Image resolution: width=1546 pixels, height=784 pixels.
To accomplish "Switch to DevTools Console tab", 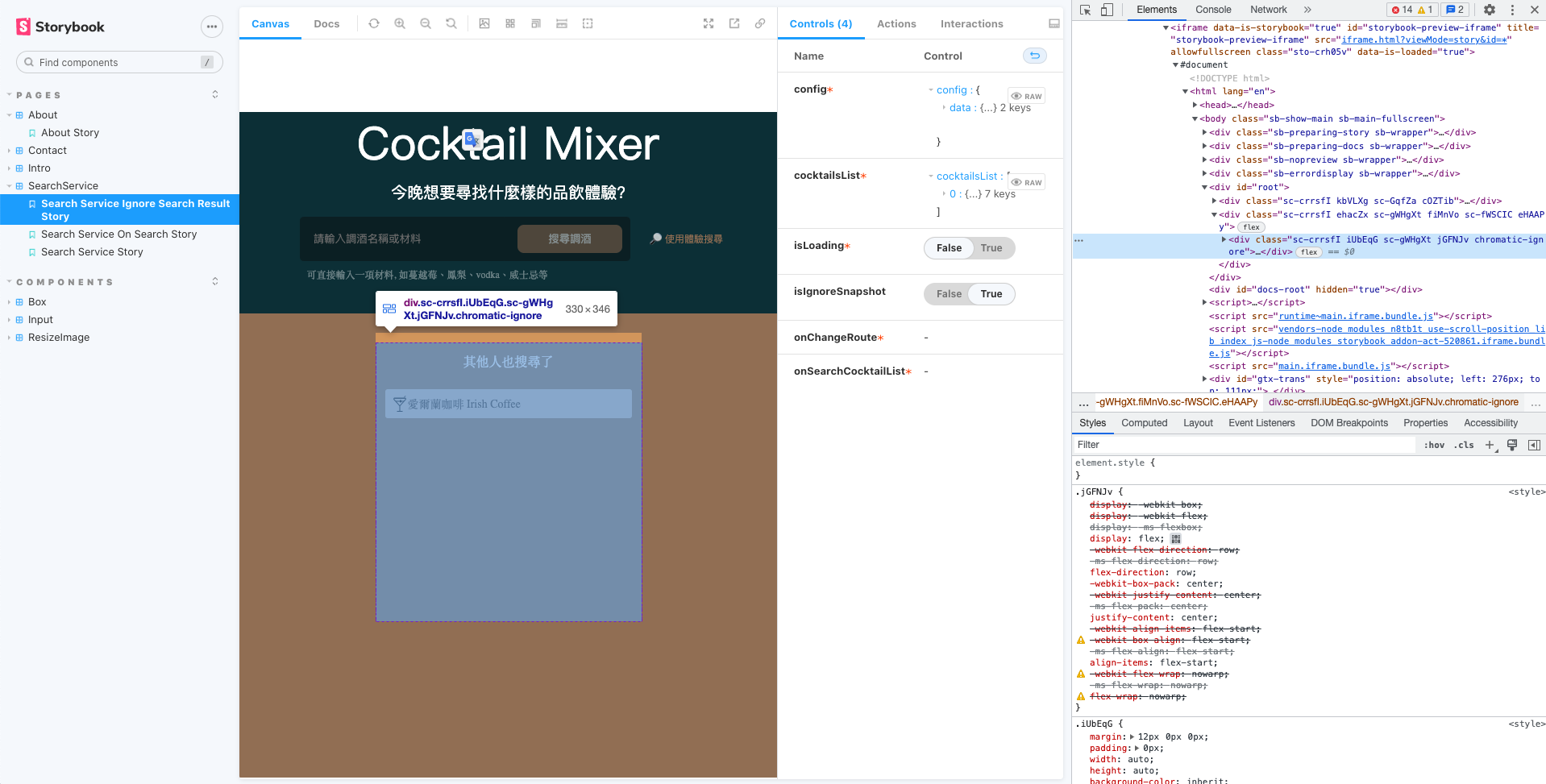I will pyautogui.click(x=1213, y=10).
